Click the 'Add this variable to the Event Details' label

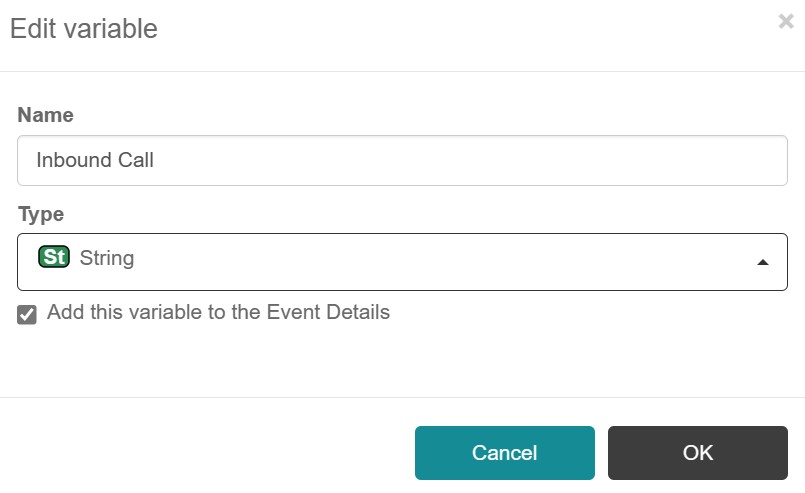218,312
